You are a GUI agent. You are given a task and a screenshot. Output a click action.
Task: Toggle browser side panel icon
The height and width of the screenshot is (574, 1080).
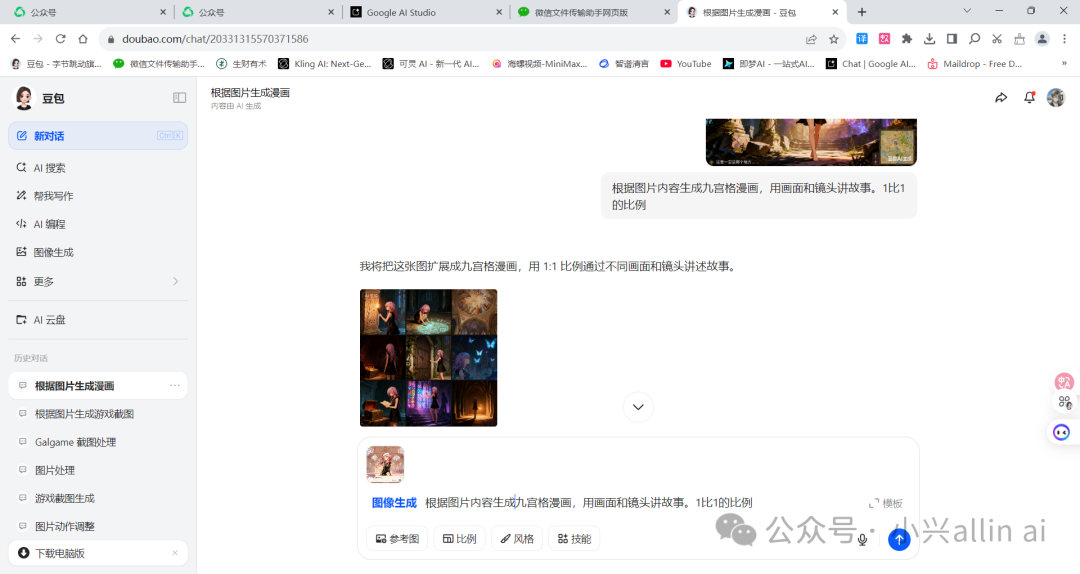(951, 39)
